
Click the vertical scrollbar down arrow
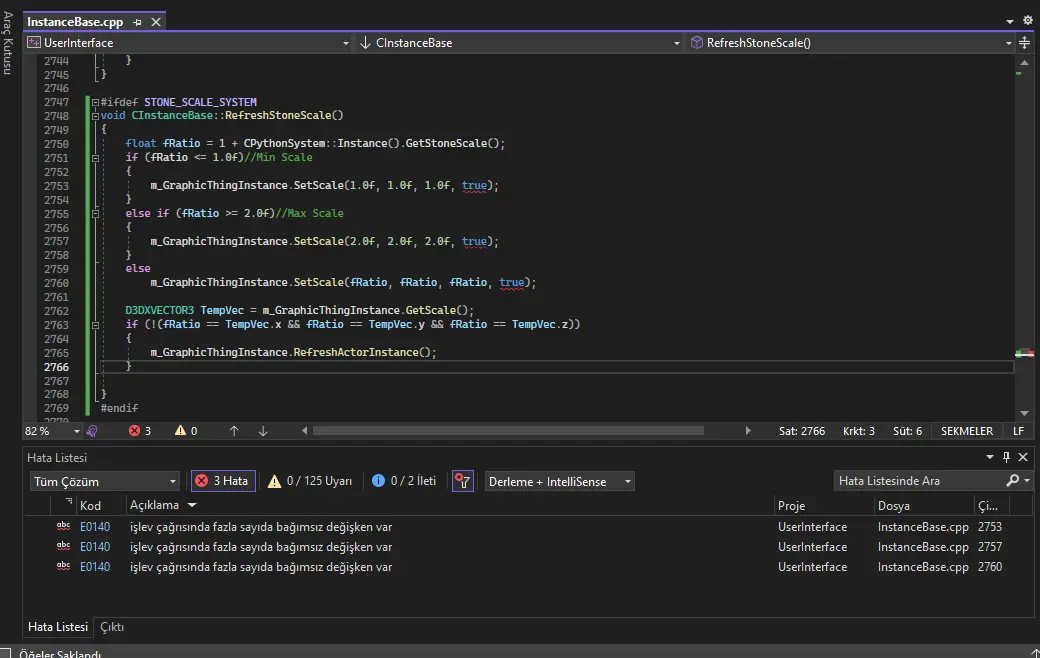click(x=1024, y=413)
